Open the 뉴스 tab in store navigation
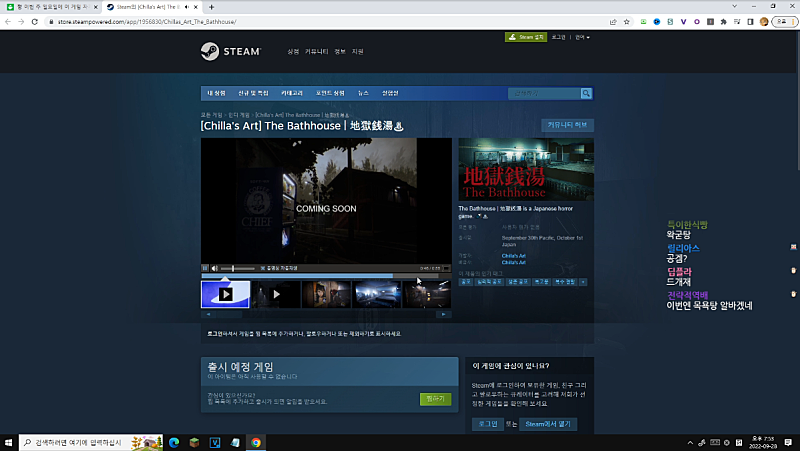 point(364,93)
